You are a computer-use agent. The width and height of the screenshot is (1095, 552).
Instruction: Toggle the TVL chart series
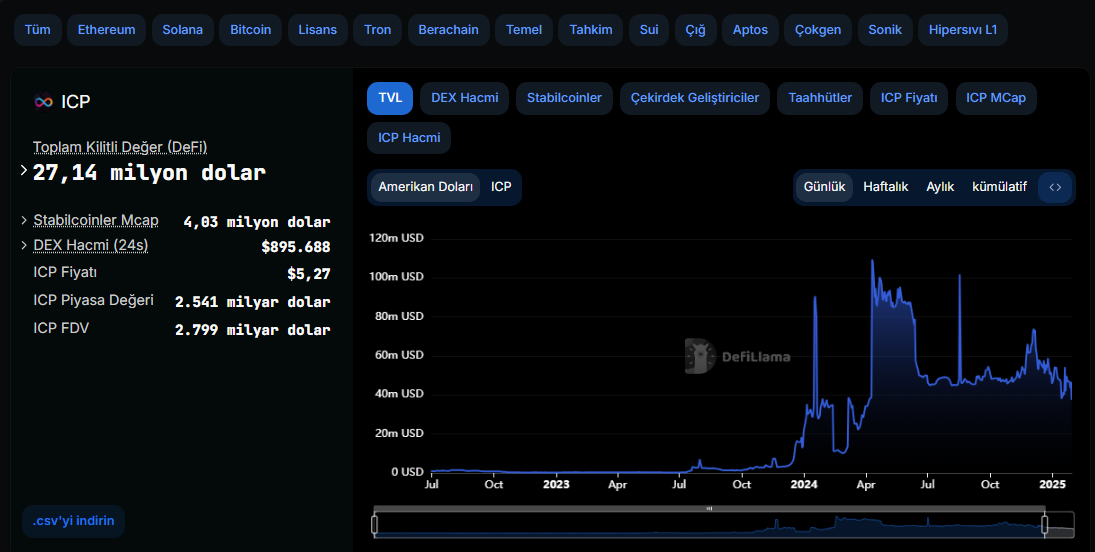pyautogui.click(x=390, y=98)
